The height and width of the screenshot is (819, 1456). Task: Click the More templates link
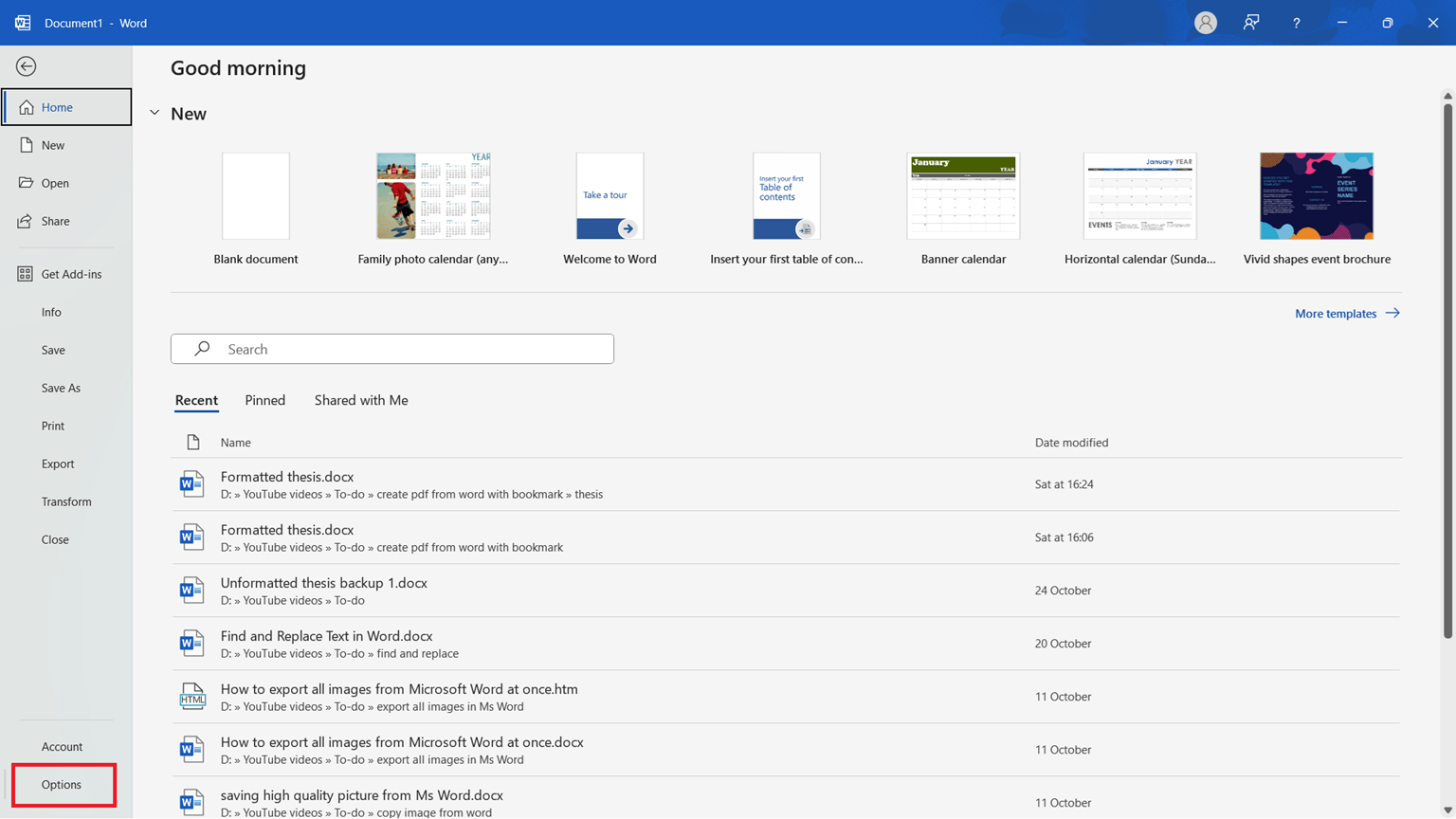pyautogui.click(x=1336, y=314)
